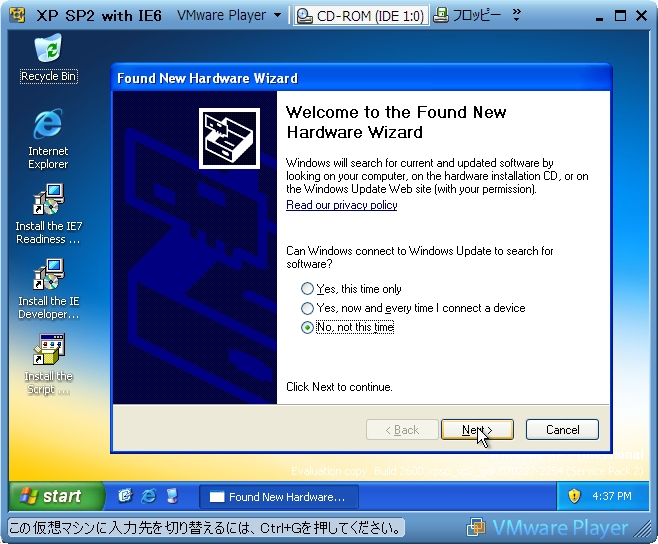Click the 4:37 PM system clock
This screenshot has width=658, height=544.
tap(611, 496)
